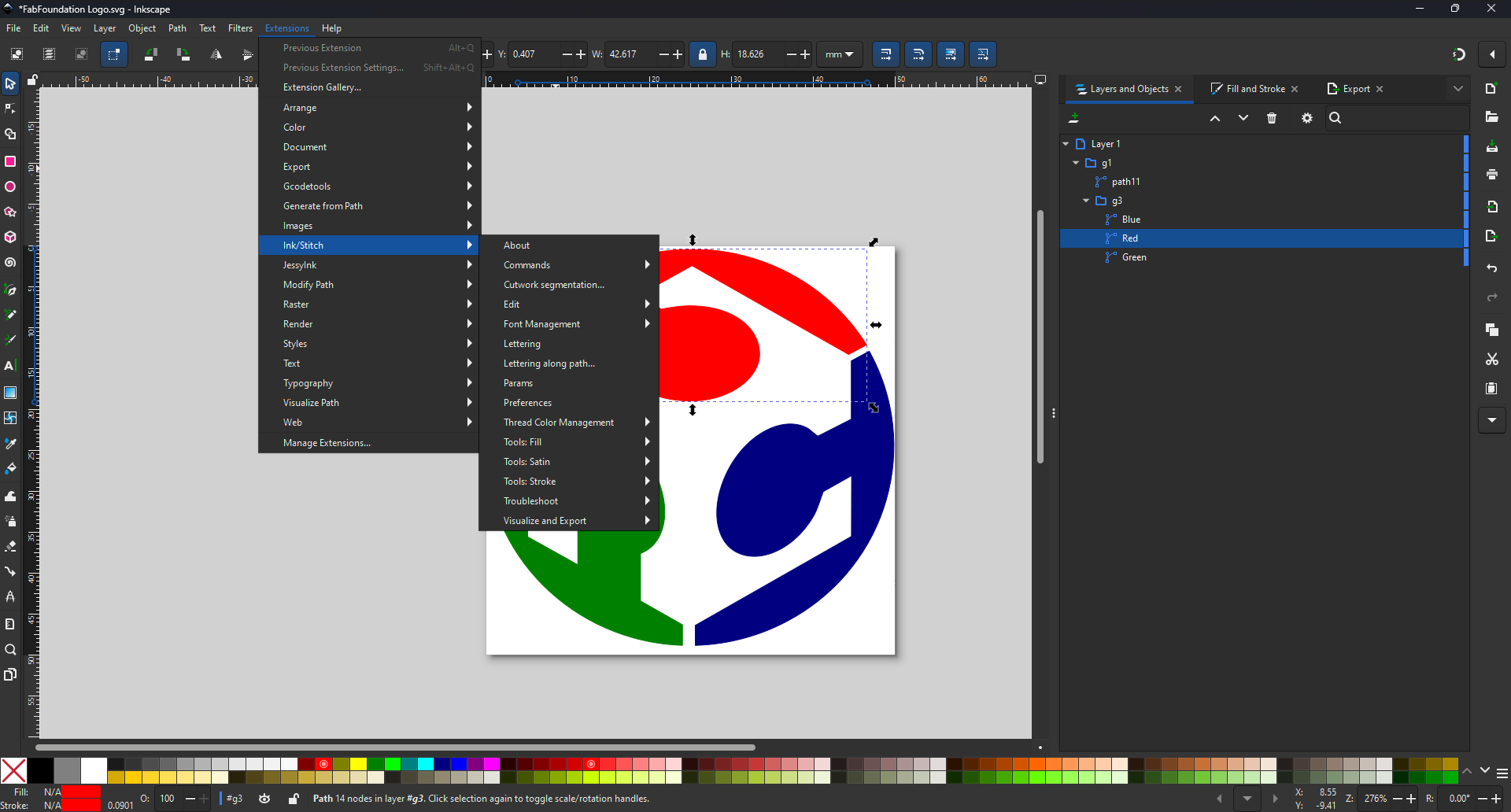Move selected object up in layers
The height and width of the screenshot is (812, 1511).
[x=1215, y=118]
